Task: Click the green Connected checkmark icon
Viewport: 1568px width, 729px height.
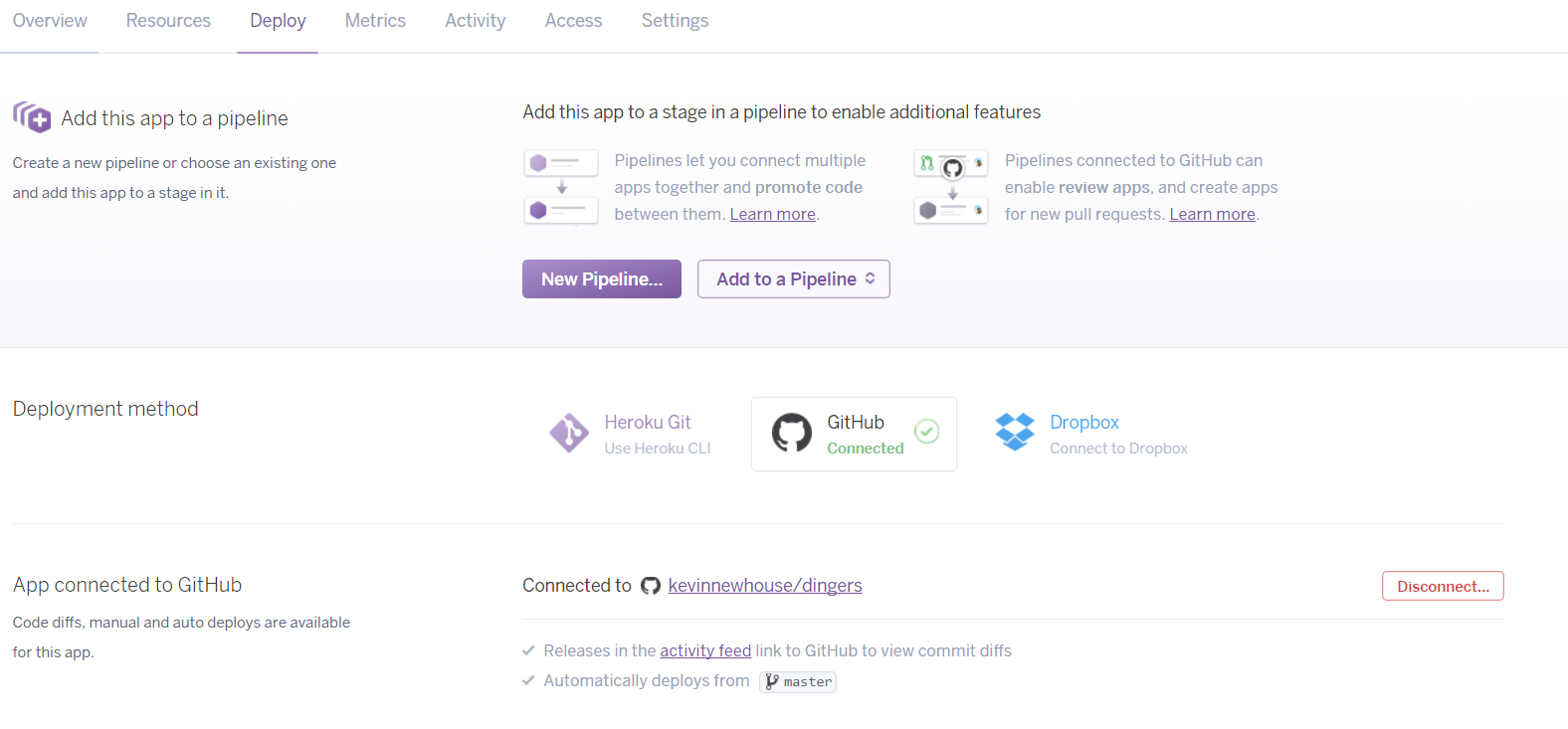Action: (x=927, y=432)
